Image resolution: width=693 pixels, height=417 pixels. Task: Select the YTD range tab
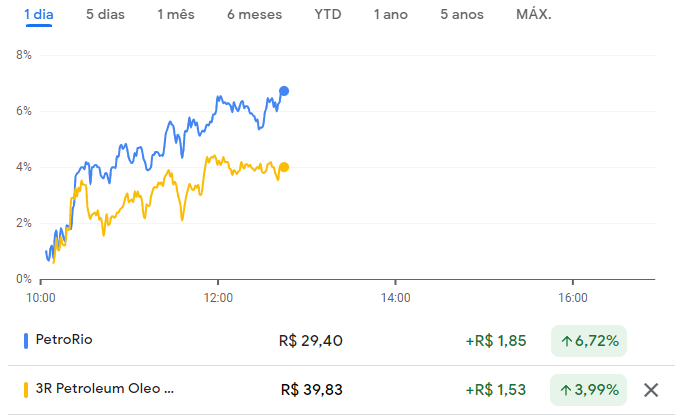coord(327,15)
